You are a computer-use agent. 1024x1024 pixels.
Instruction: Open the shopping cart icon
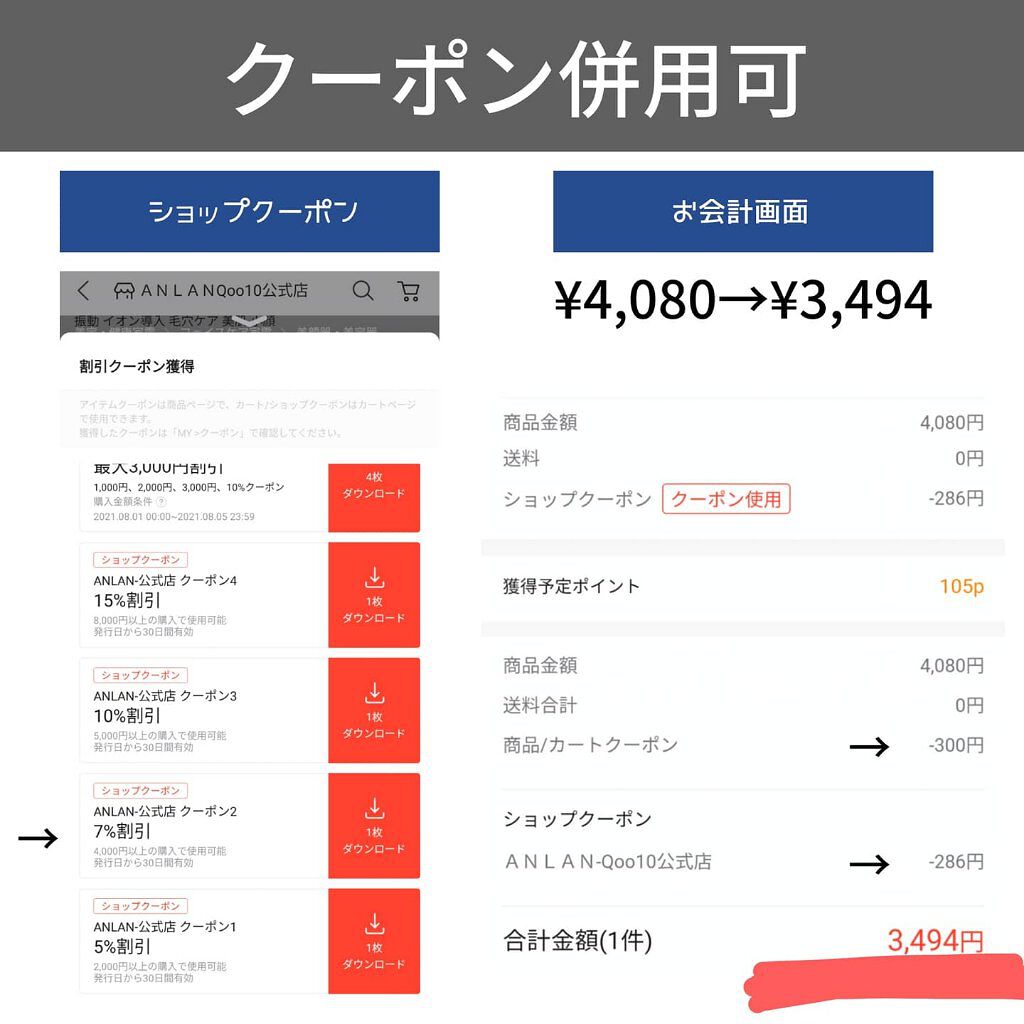pyautogui.click(x=408, y=291)
